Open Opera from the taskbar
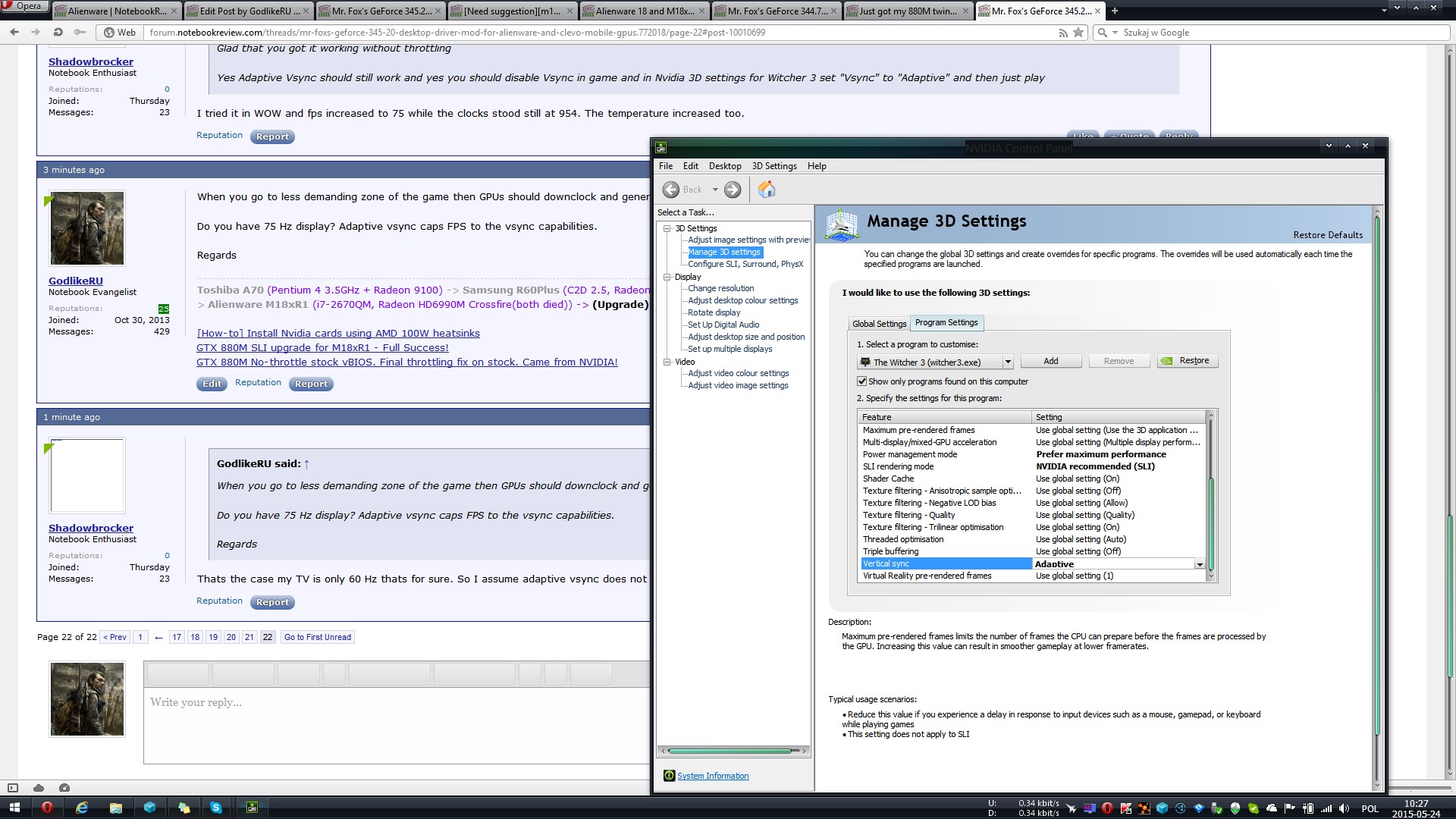Screen dimensions: 1456x819 pyautogui.click(x=47, y=808)
